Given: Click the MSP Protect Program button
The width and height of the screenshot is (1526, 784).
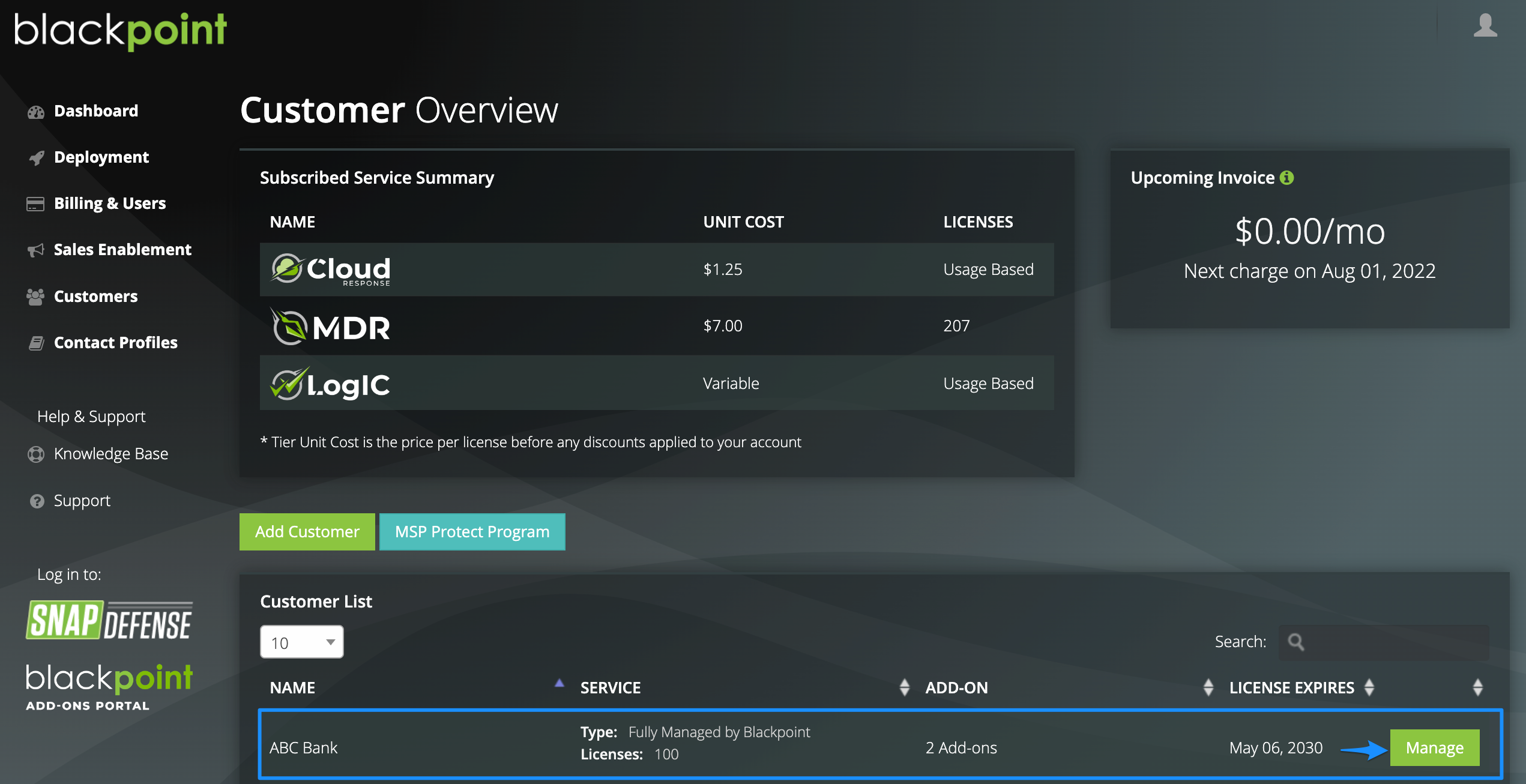Looking at the screenshot, I should point(472,532).
